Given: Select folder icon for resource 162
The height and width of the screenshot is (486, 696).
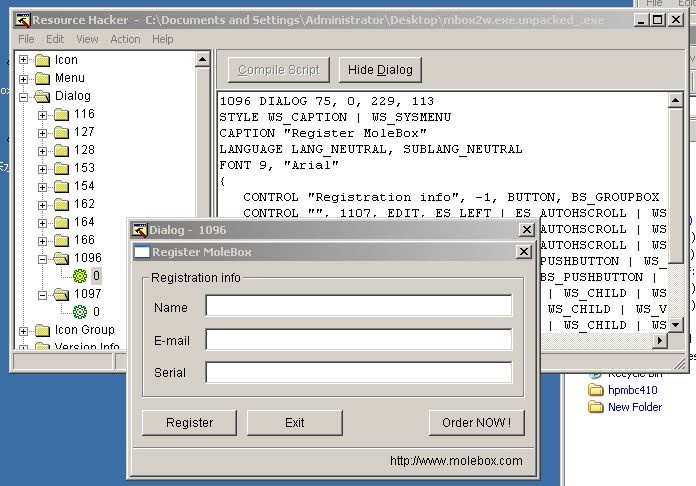Looking at the screenshot, I should coord(61,205).
